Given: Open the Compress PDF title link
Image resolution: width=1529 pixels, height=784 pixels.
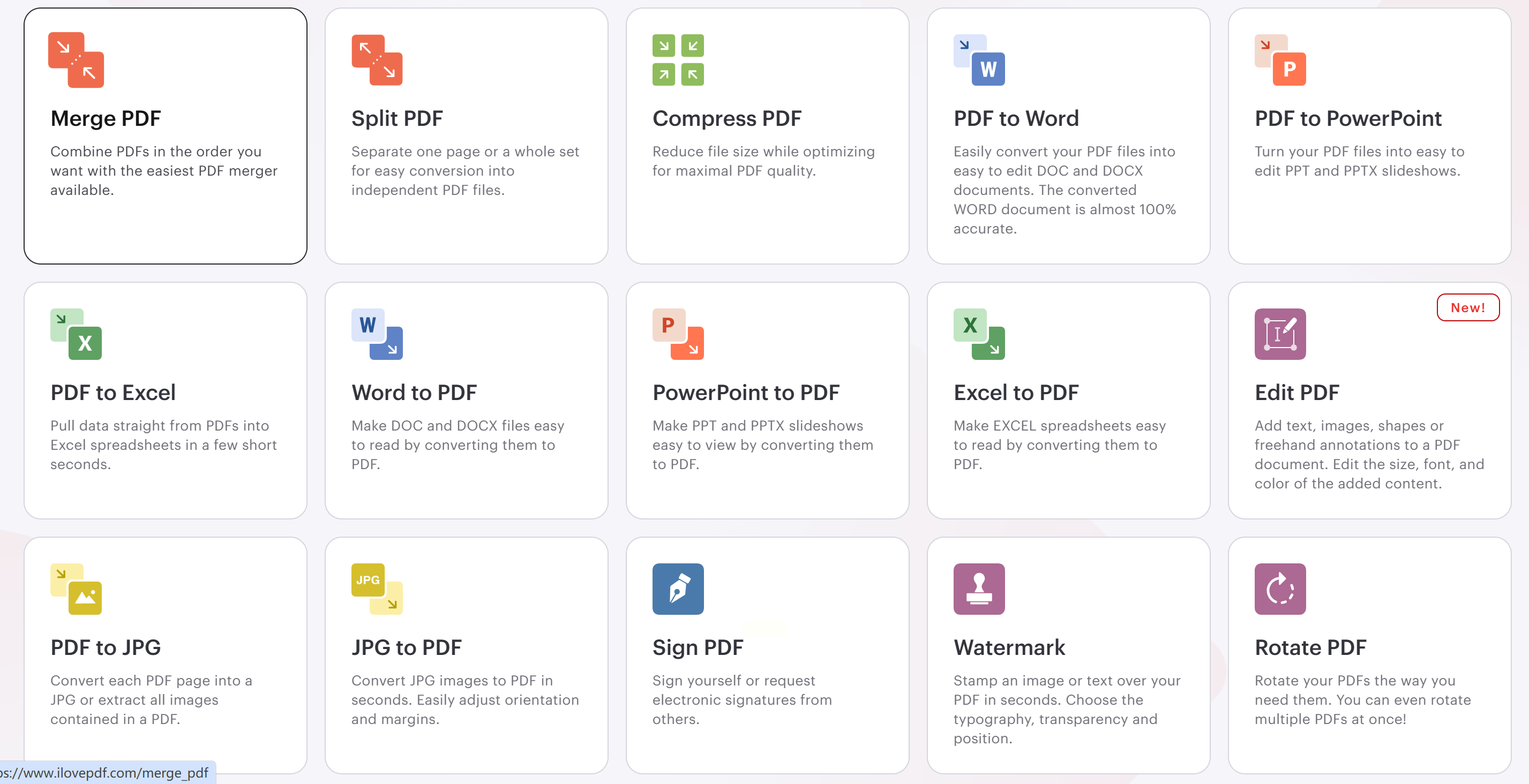Looking at the screenshot, I should click(726, 119).
